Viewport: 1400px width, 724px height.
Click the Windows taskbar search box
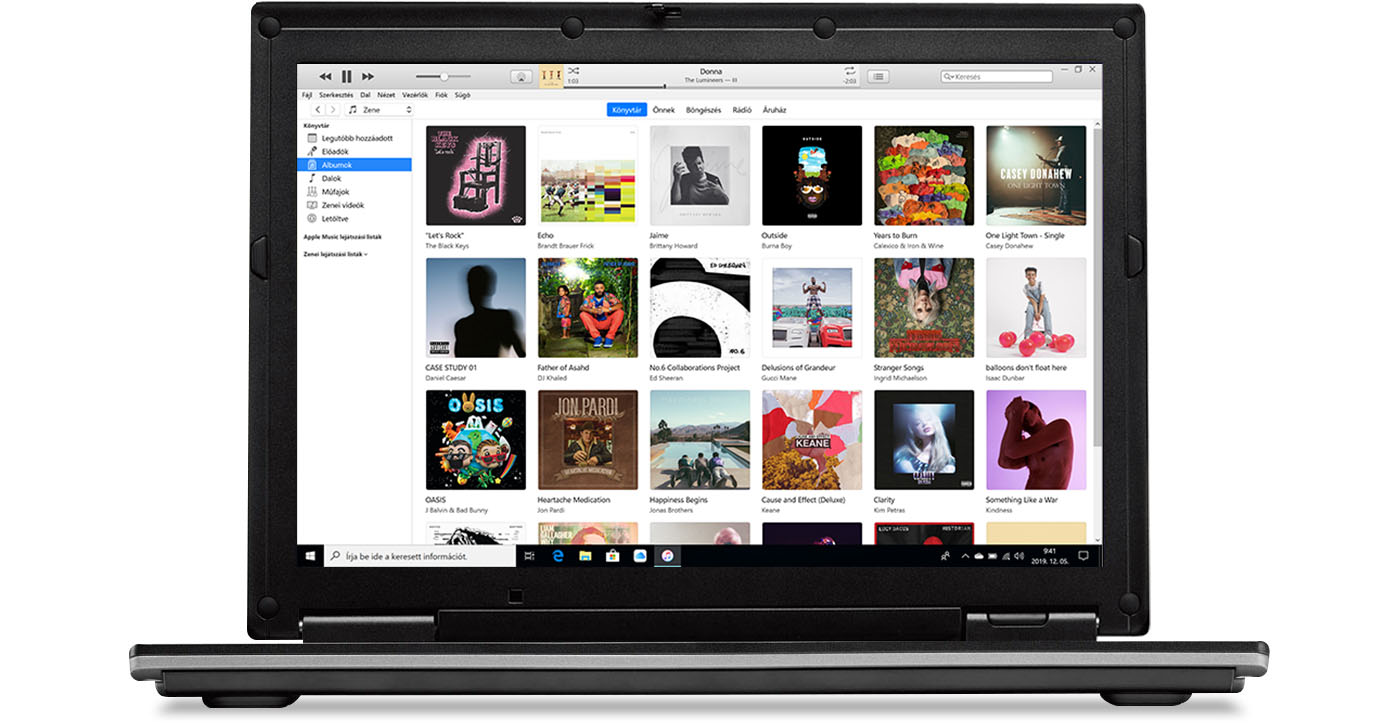click(x=419, y=555)
